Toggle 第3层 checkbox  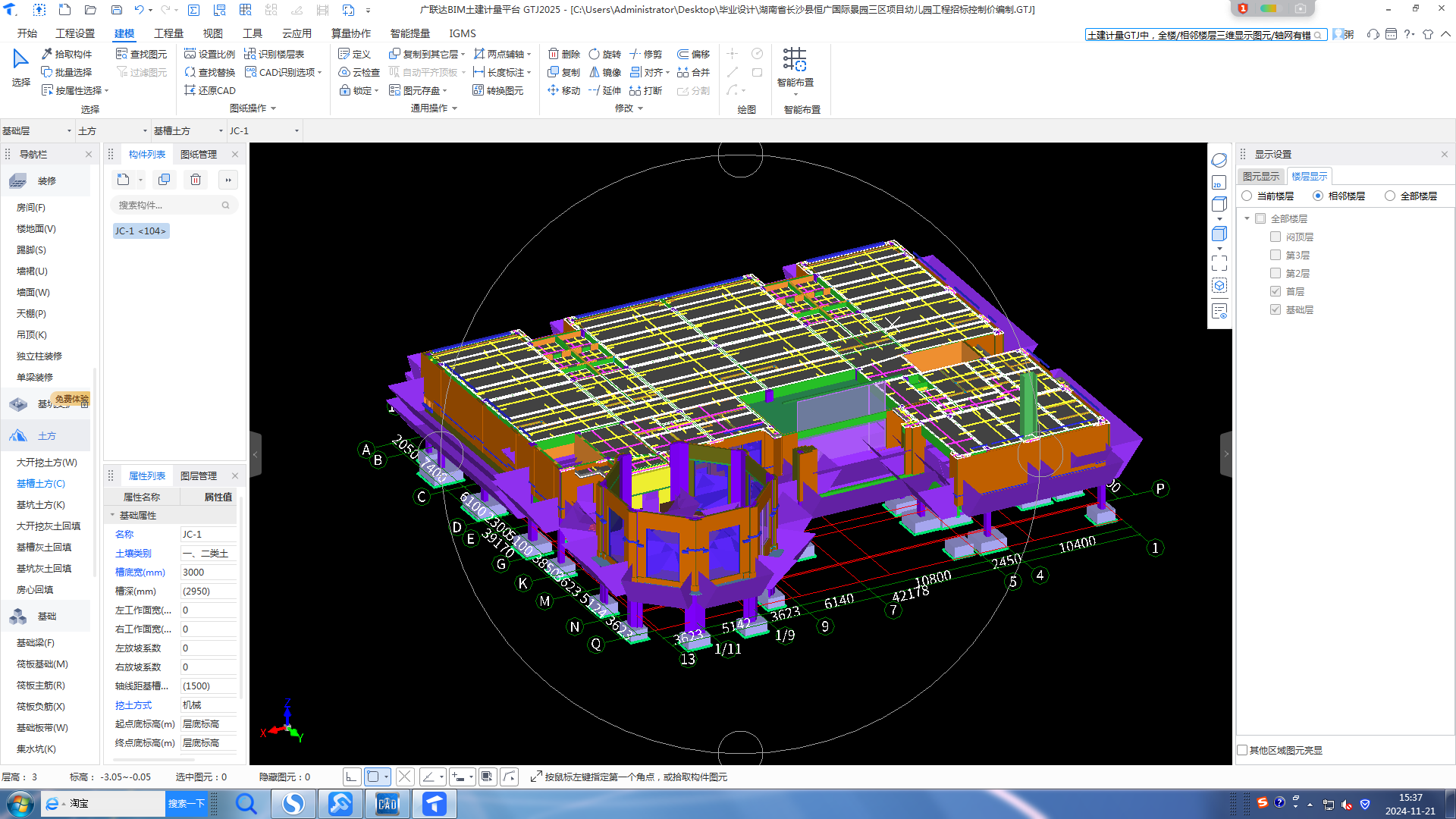(1276, 255)
